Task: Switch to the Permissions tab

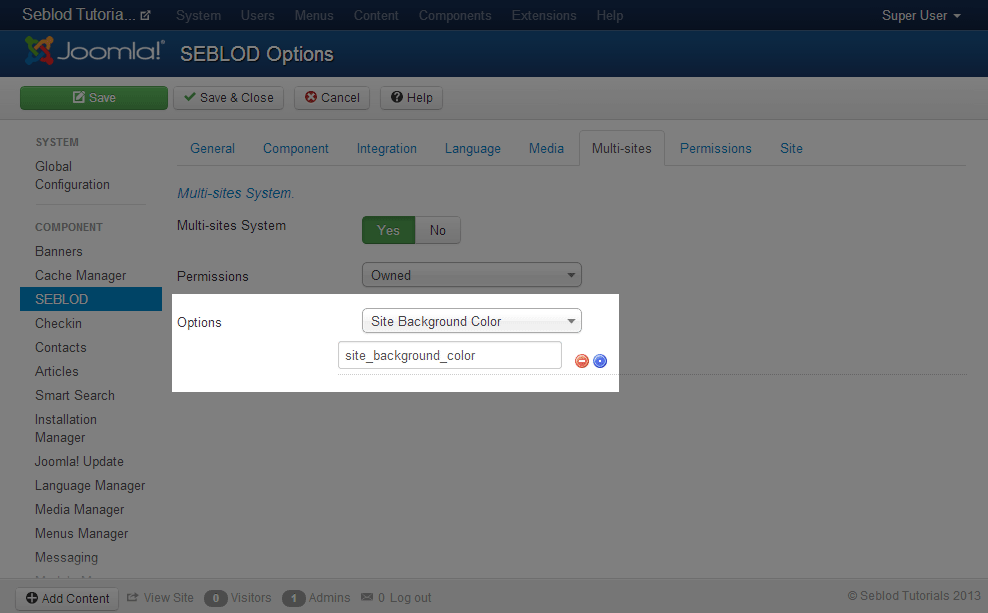Action: (716, 149)
